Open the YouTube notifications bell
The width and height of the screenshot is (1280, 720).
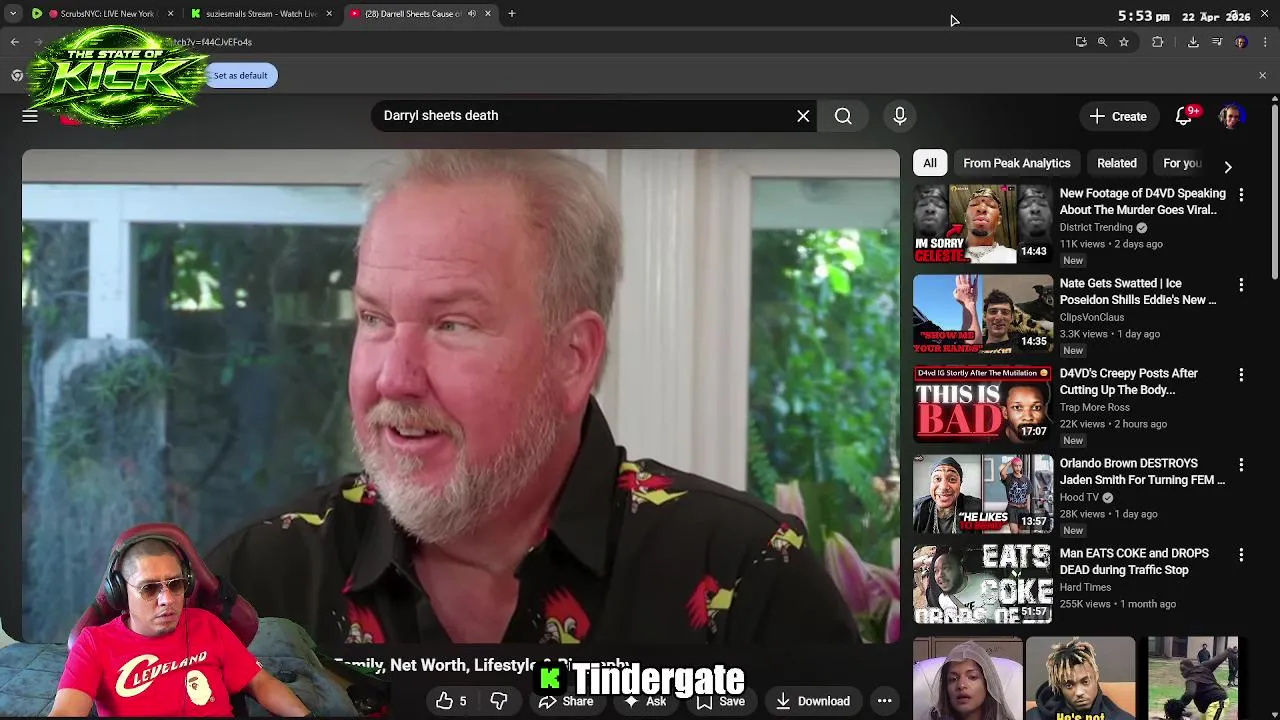point(1184,116)
